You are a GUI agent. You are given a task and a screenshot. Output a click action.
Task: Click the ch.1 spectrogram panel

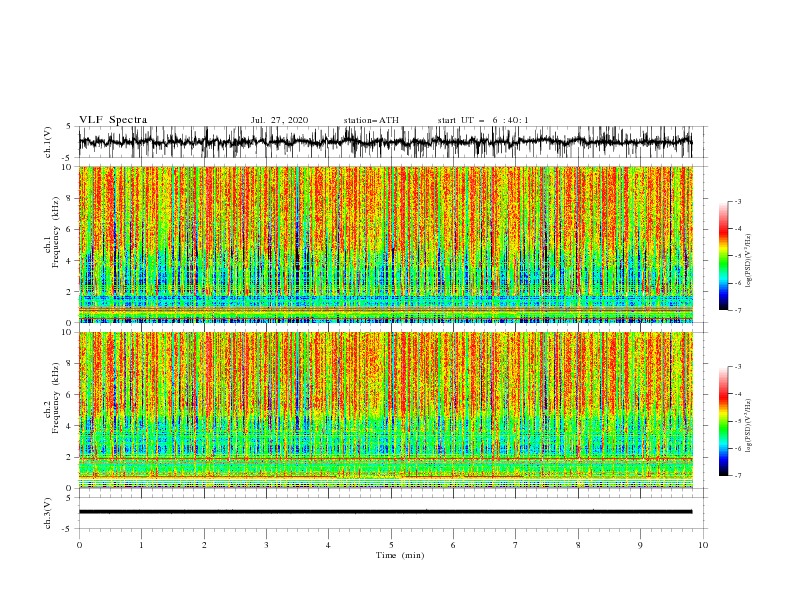click(x=385, y=244)
